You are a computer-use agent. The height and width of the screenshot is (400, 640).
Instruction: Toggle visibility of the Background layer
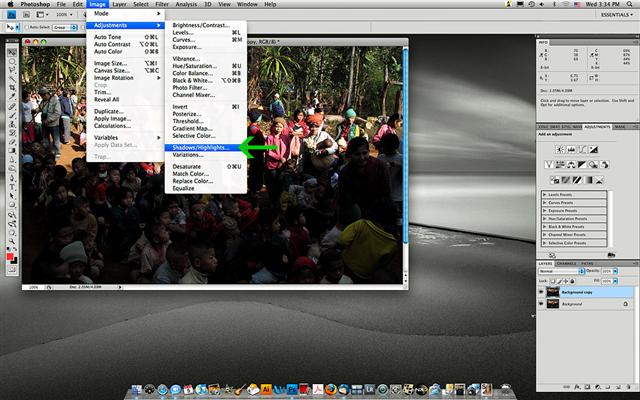[x=542, y=303]
